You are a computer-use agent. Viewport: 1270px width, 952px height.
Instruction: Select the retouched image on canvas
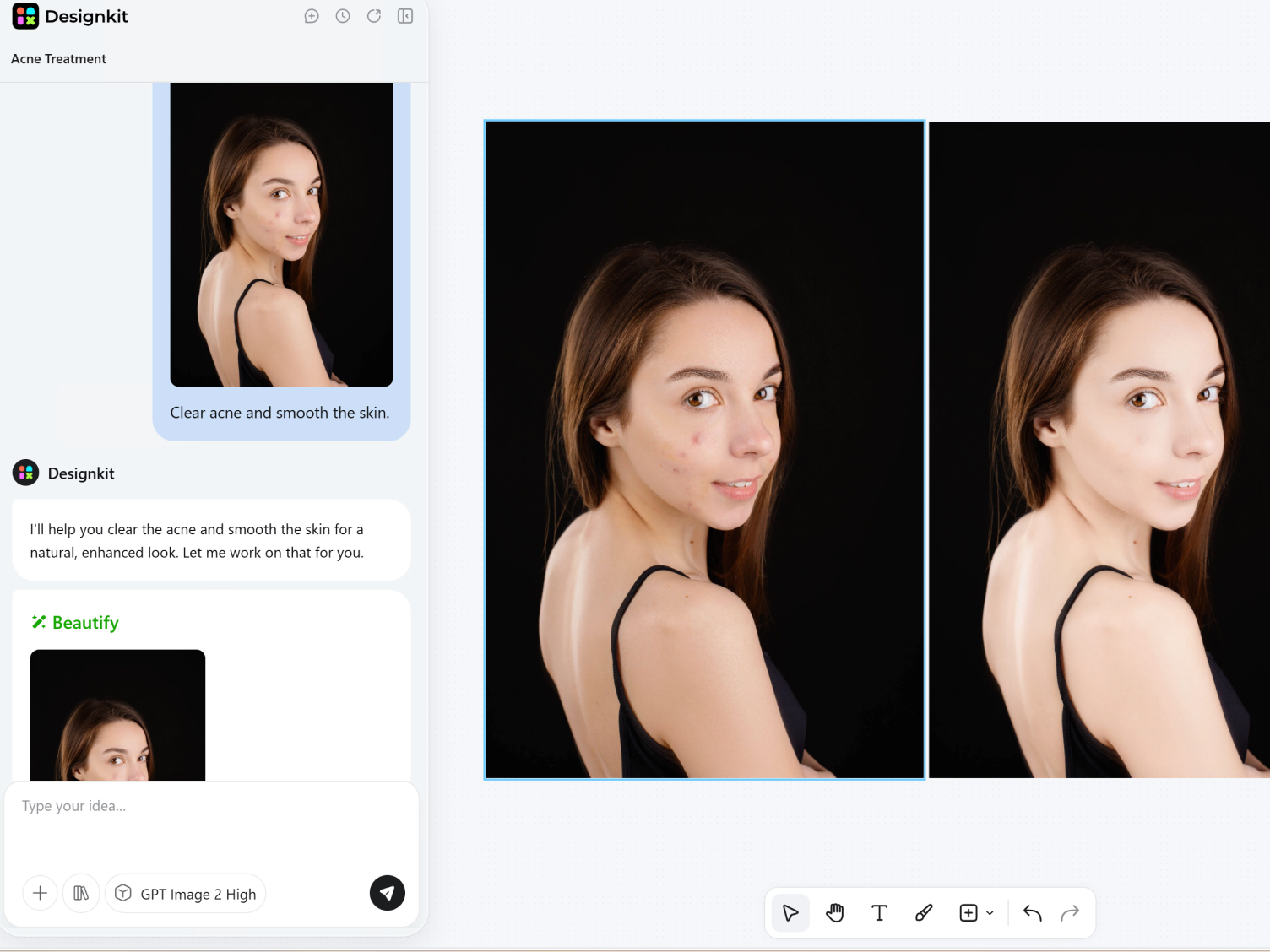pos(1099,450)
